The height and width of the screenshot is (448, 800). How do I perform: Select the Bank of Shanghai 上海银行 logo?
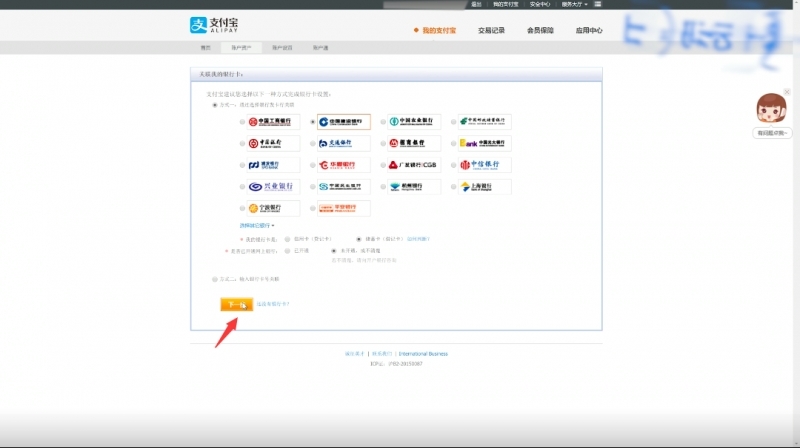[x=484, y=187]
